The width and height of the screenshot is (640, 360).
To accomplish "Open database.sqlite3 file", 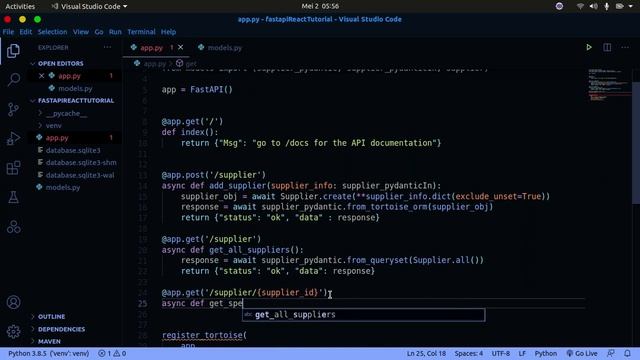I will (73, 150).
